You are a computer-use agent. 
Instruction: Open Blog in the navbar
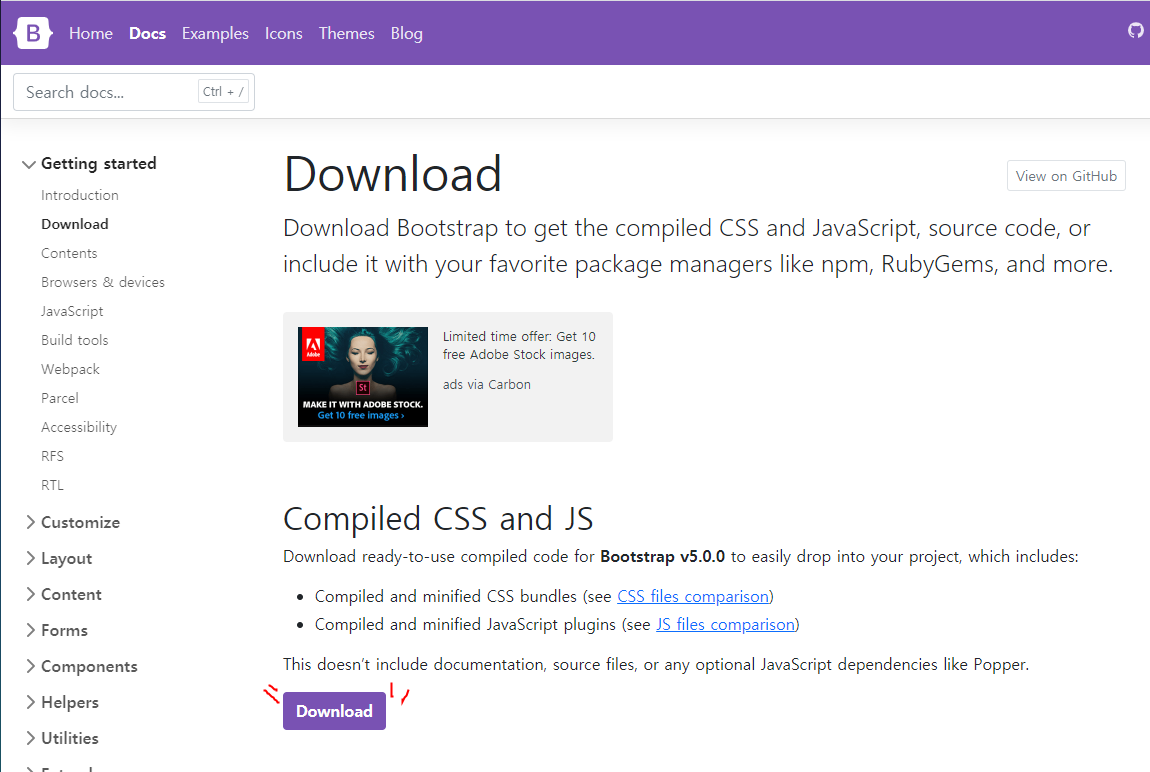pyautogui.click(x=406, y=34)
